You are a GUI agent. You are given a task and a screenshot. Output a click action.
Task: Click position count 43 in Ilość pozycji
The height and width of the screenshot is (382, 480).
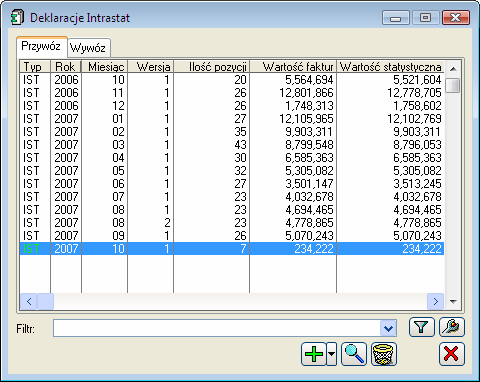(x=240, y=145)
